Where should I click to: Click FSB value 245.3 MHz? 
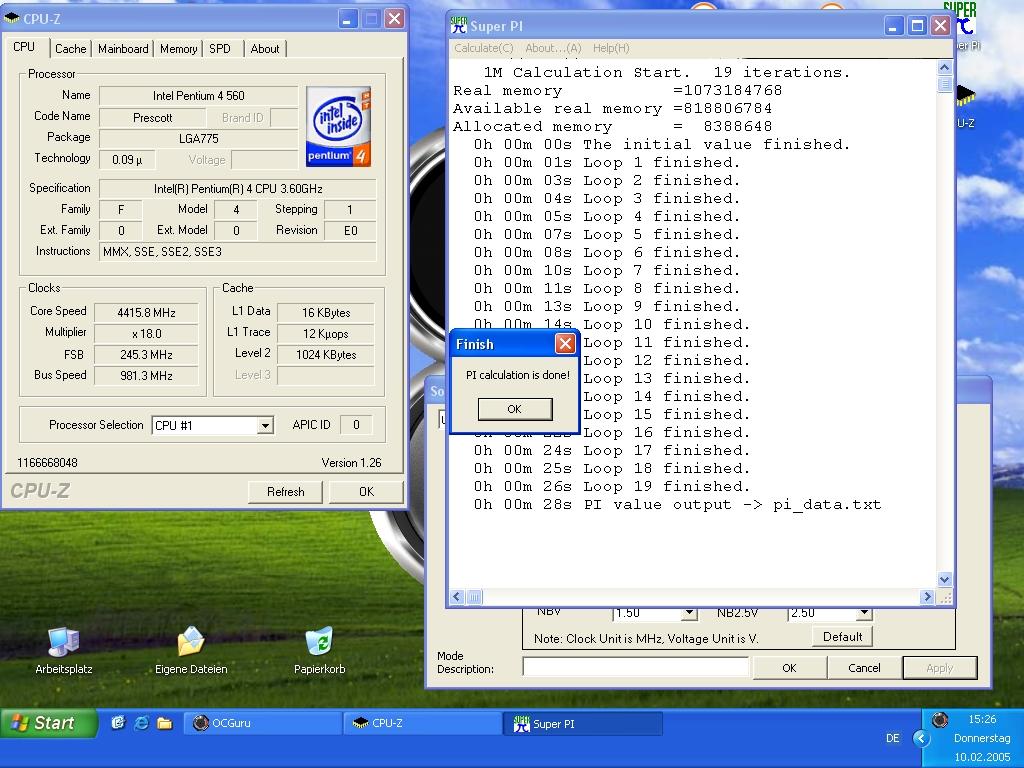coord(146,355)
